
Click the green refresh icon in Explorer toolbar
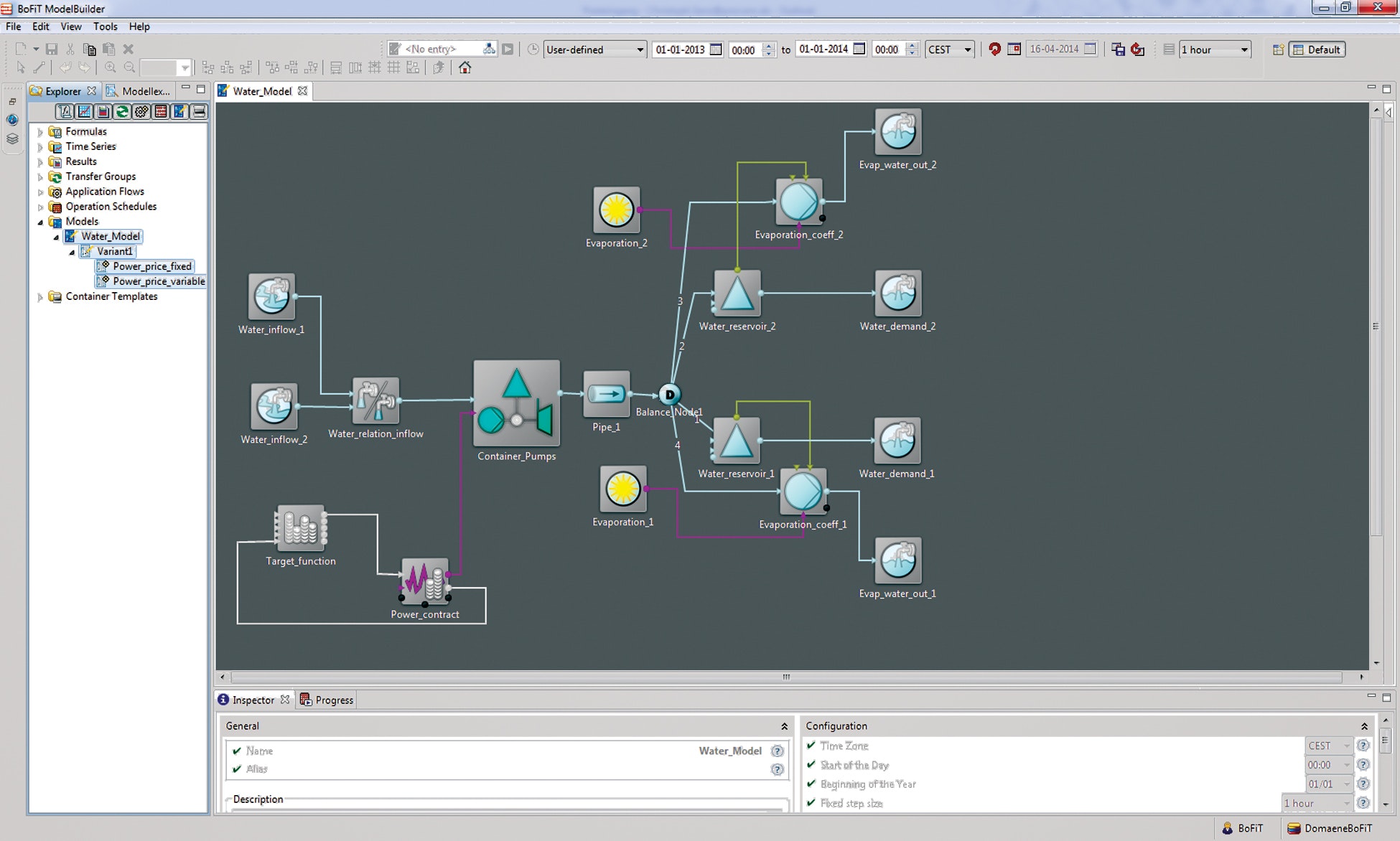coord(122,111)
